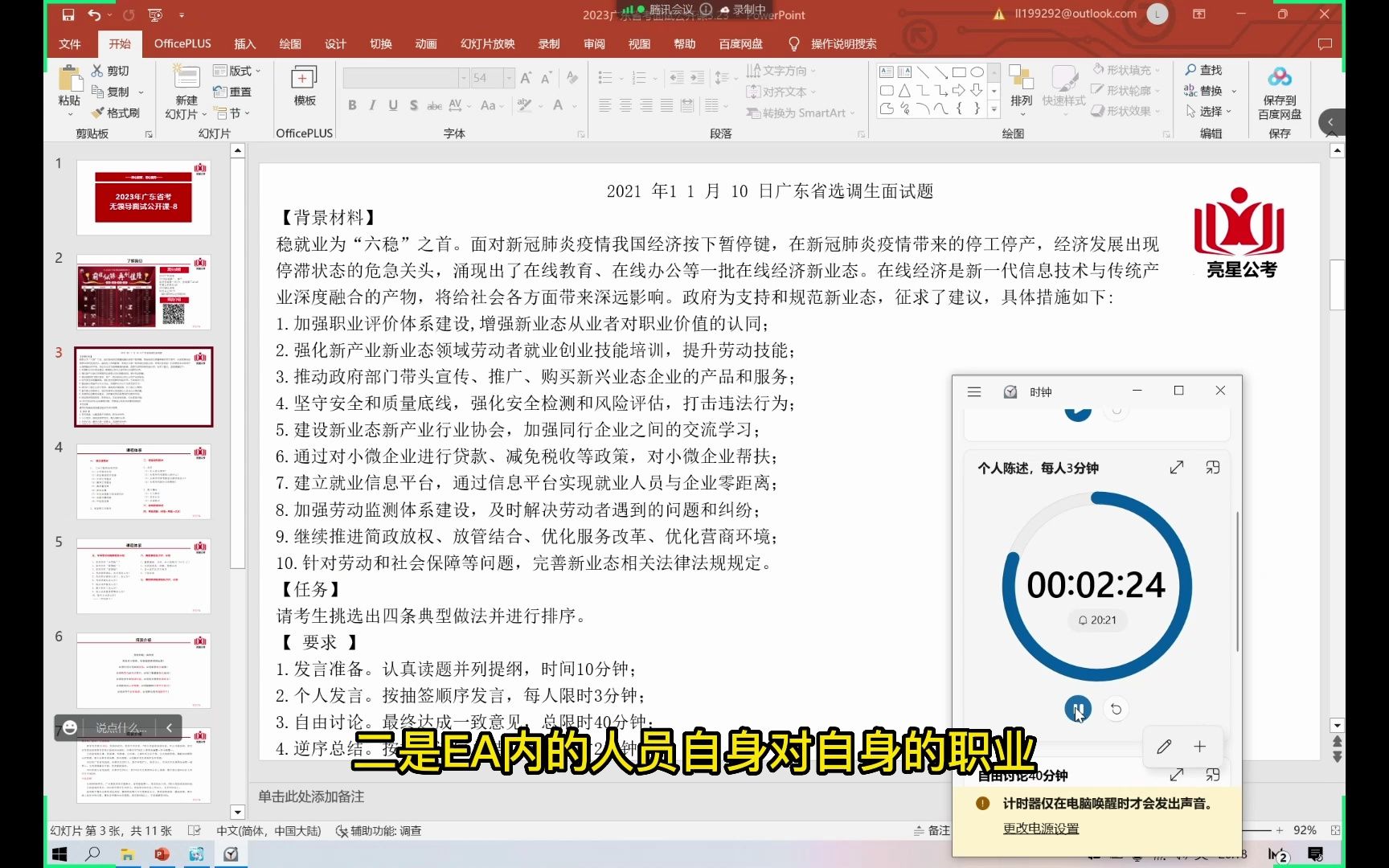Increase font size with larger A

pos(526,78)
